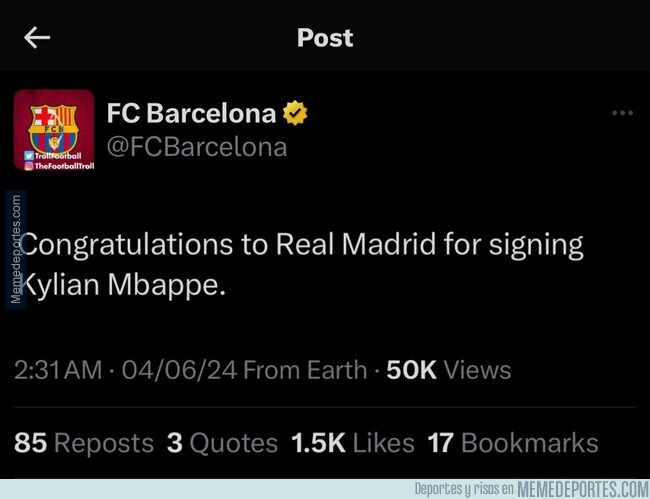650x499 pixels.
Task: Click the Kylian Mbappe text line
Action: pos(123,286)
